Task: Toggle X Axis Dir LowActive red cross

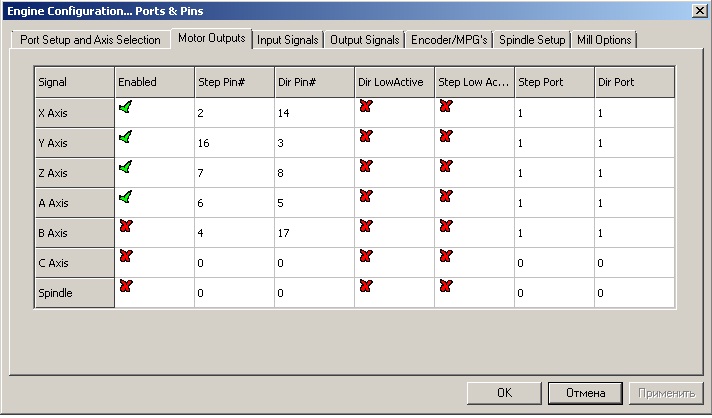Action: [365, 106]
